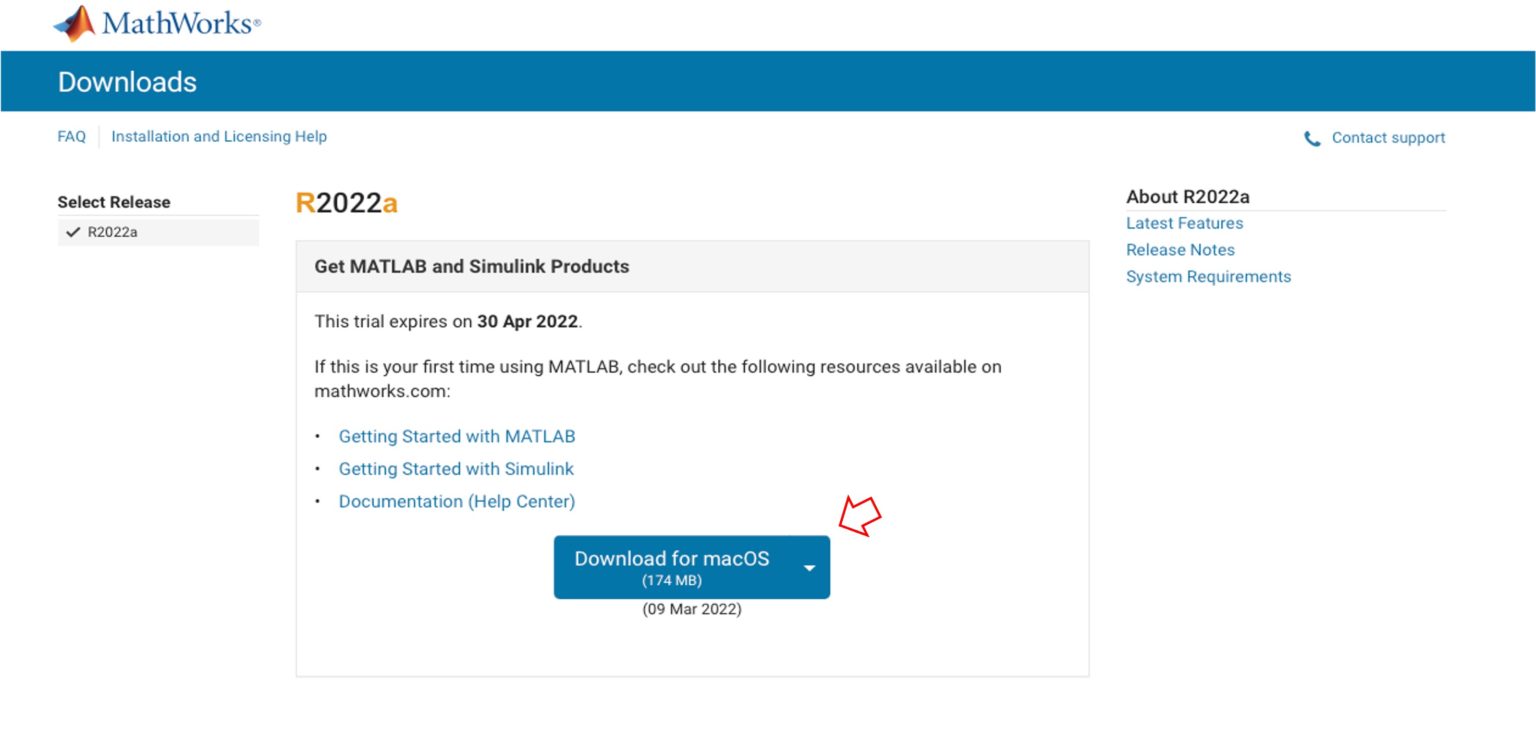Open Getting Started with MATLAB
Image resolution: width=1536 pixels, height=750 pixels.
click(457, 436)
